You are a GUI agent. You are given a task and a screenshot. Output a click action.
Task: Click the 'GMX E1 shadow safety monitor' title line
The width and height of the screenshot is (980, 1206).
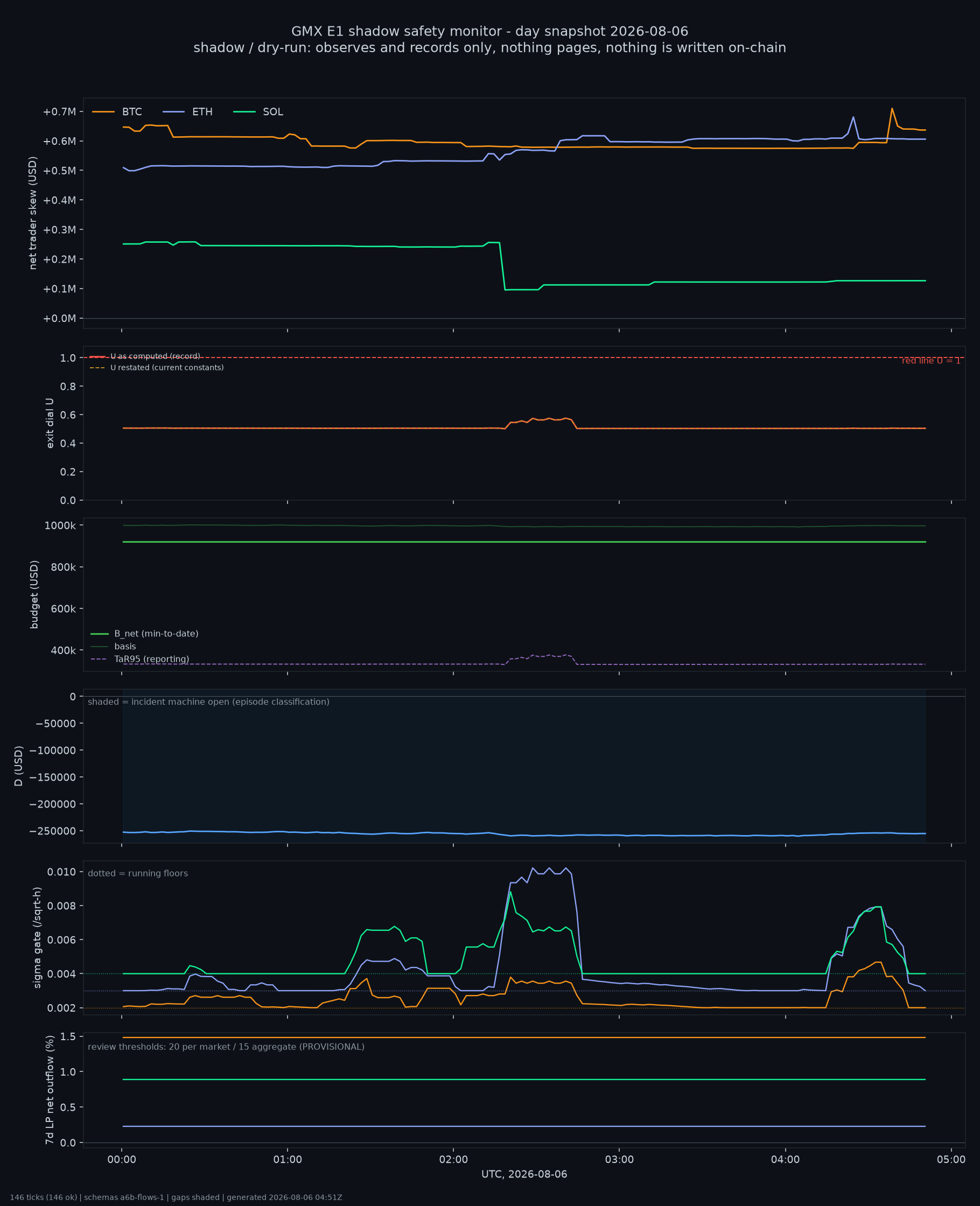pyautogui.click(x=489, y=31)
